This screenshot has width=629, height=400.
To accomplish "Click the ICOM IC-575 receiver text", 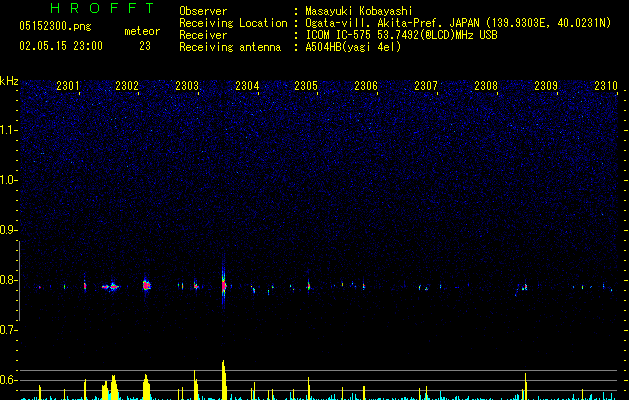I will click(401, 35).
